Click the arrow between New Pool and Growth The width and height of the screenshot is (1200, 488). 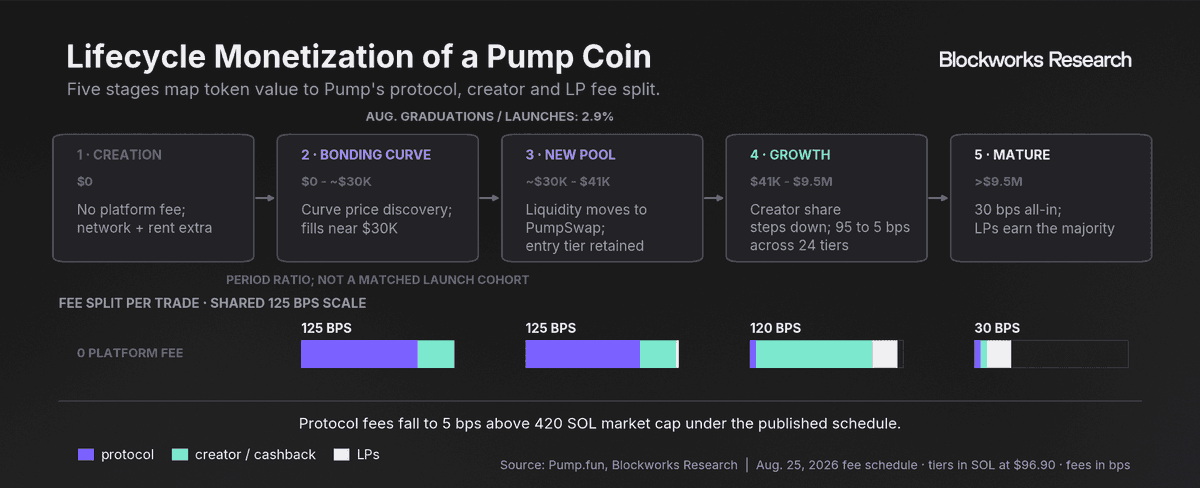pos(714,198)
